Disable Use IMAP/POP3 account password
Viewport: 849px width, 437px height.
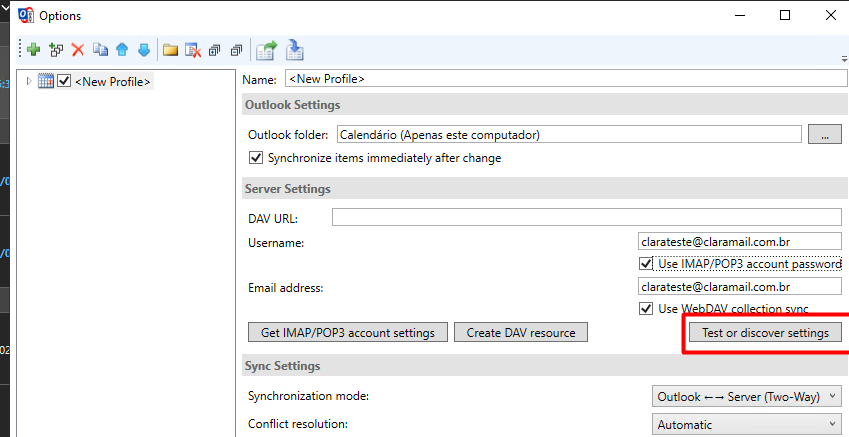(x=645, y=264)
